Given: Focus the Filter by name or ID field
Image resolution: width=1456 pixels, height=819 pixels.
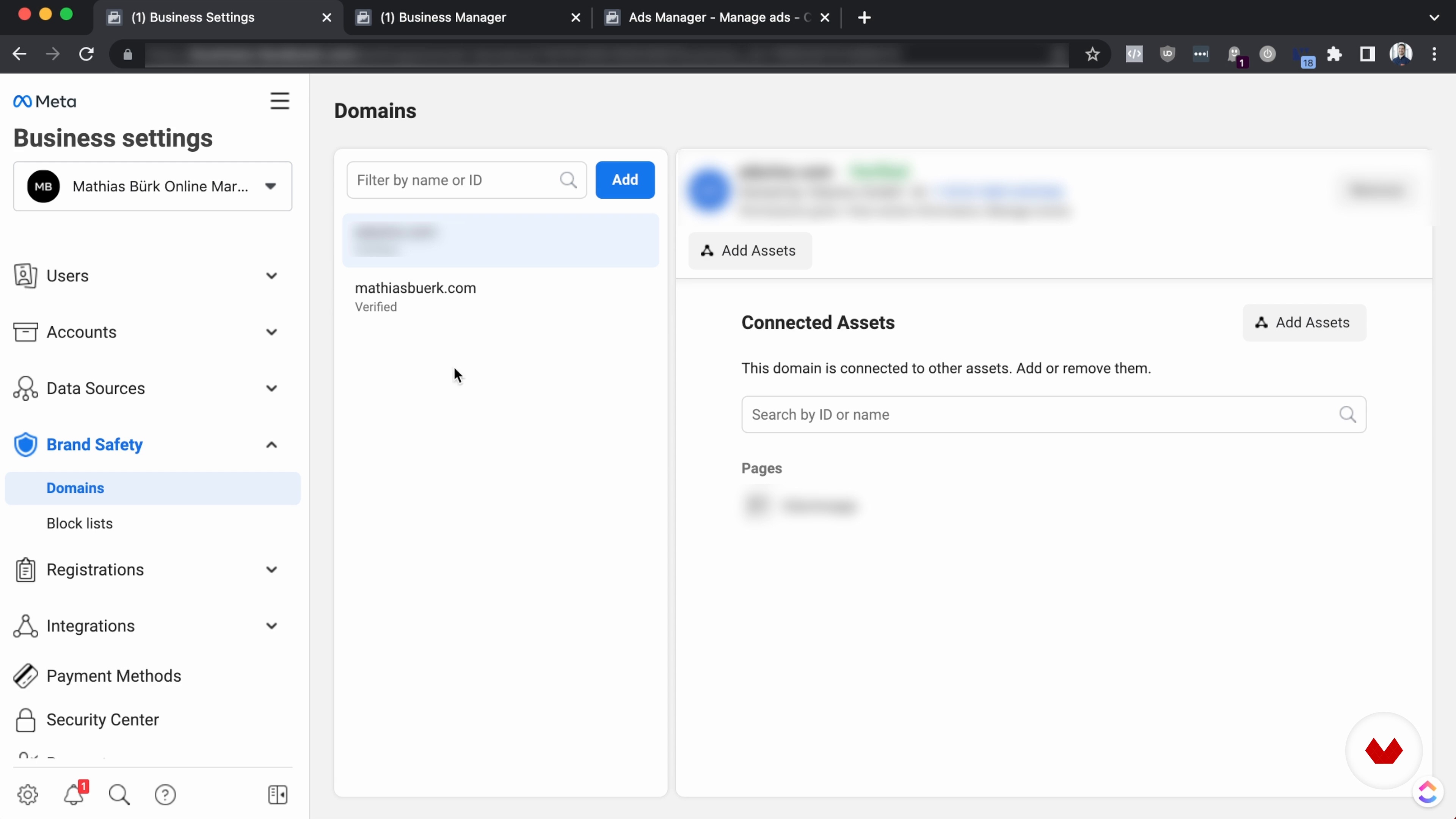Looking at the screenshot, I should pos(466,180).
